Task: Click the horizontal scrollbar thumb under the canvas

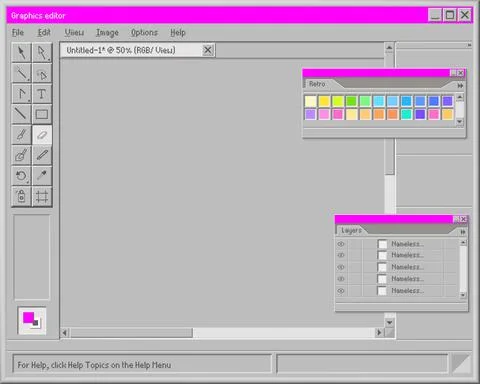Action: (131, 332)
